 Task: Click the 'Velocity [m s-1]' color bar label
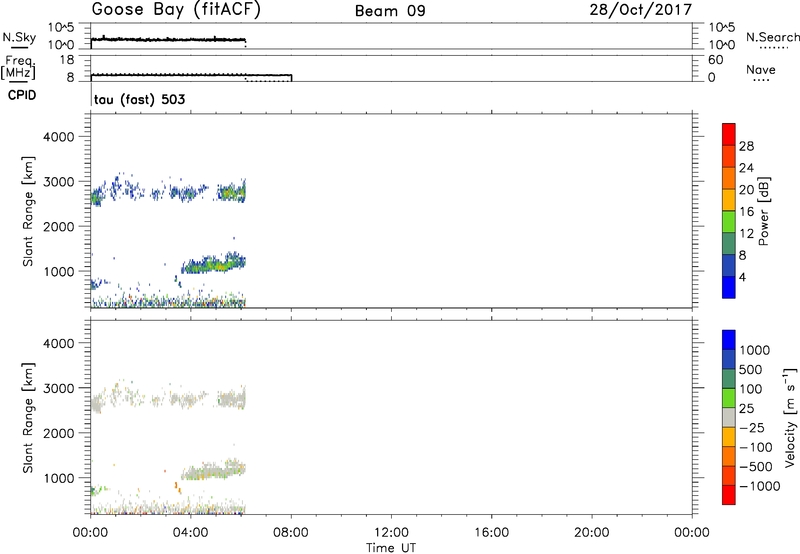click(x=790, y=417)
